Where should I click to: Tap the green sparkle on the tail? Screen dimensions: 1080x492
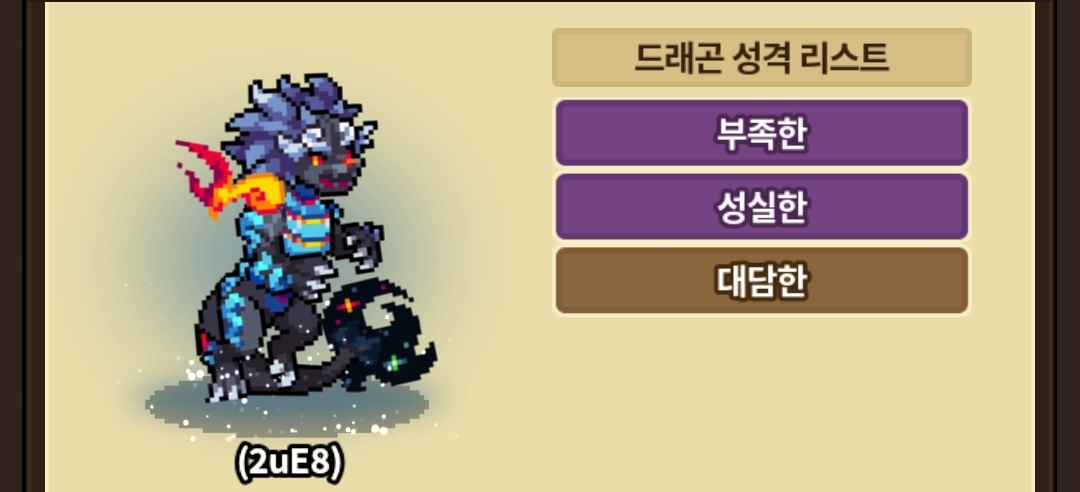(394, 362)
